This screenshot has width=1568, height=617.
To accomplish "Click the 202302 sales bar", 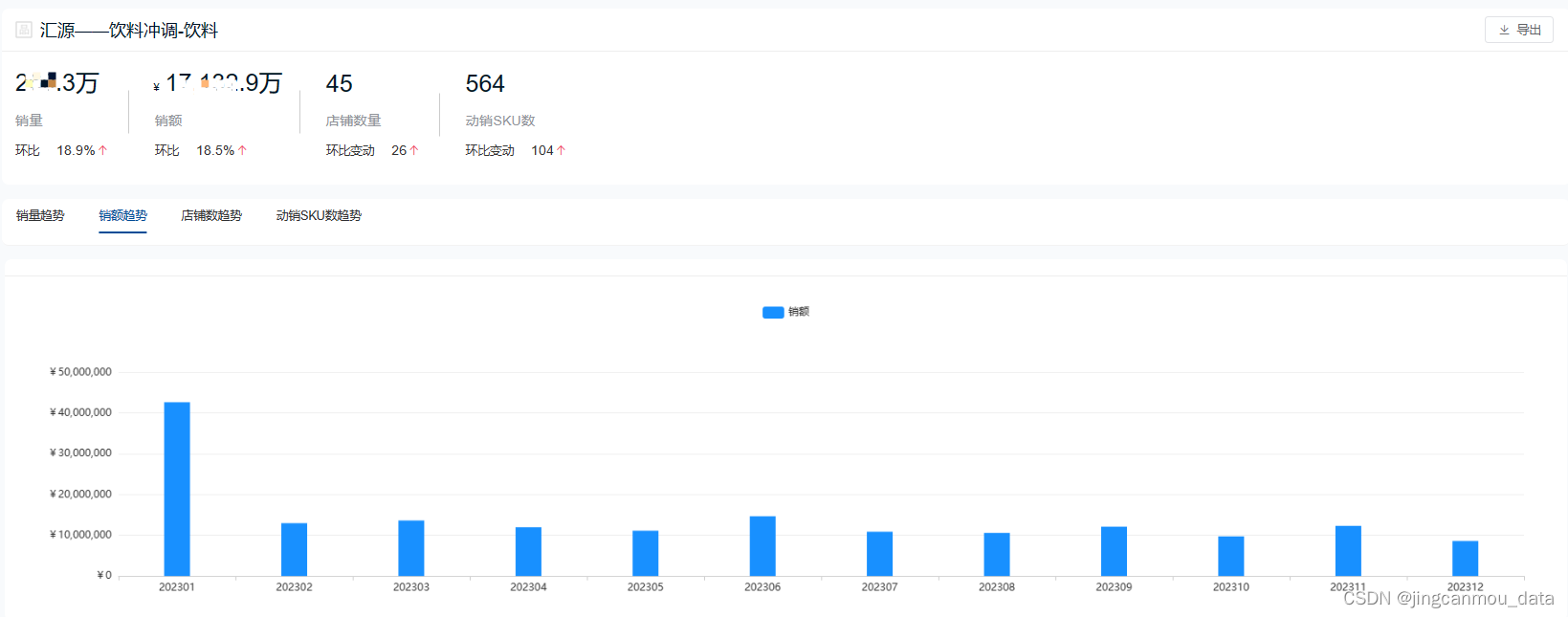I will tap(294, 549).
